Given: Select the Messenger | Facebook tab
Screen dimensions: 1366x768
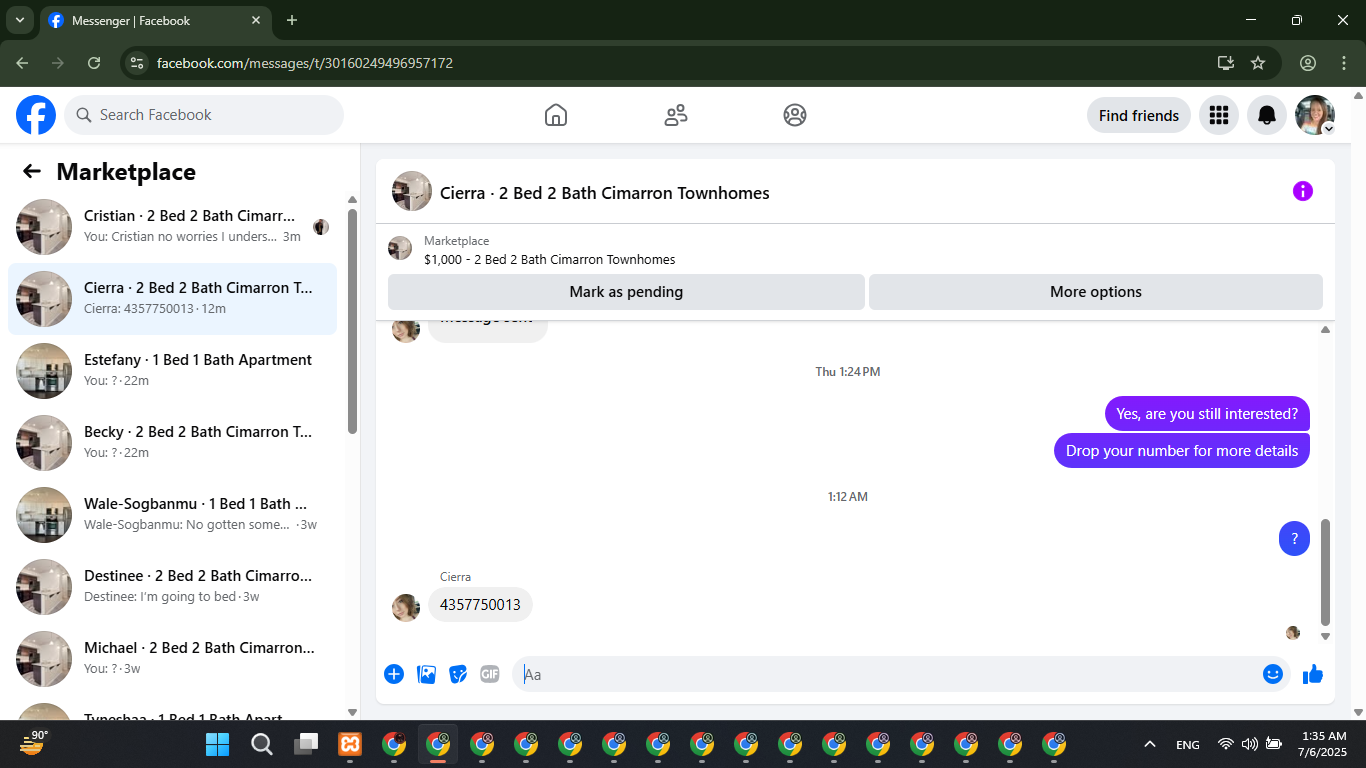Looking at the screenshot, I should click(x=156, y=20).
